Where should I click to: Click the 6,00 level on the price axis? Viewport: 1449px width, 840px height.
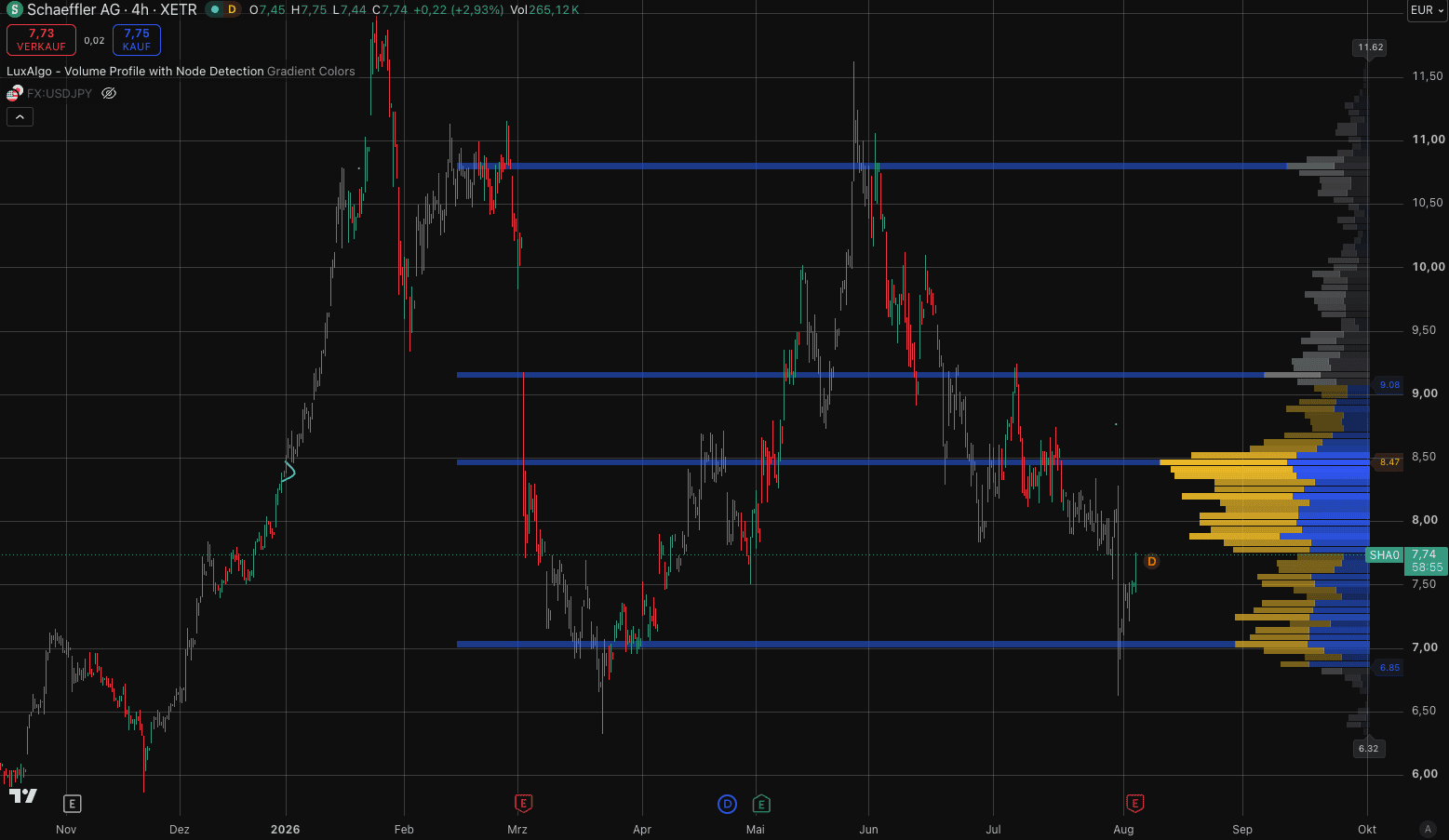pyautogui.click(x=1425, y=774)
